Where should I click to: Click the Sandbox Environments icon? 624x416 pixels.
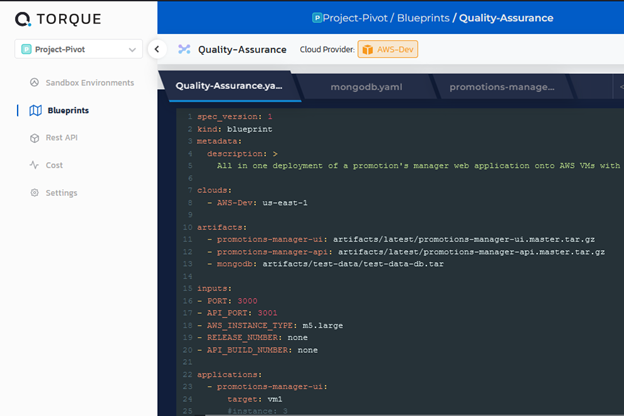pyautogui.click(x=35, y=83)
